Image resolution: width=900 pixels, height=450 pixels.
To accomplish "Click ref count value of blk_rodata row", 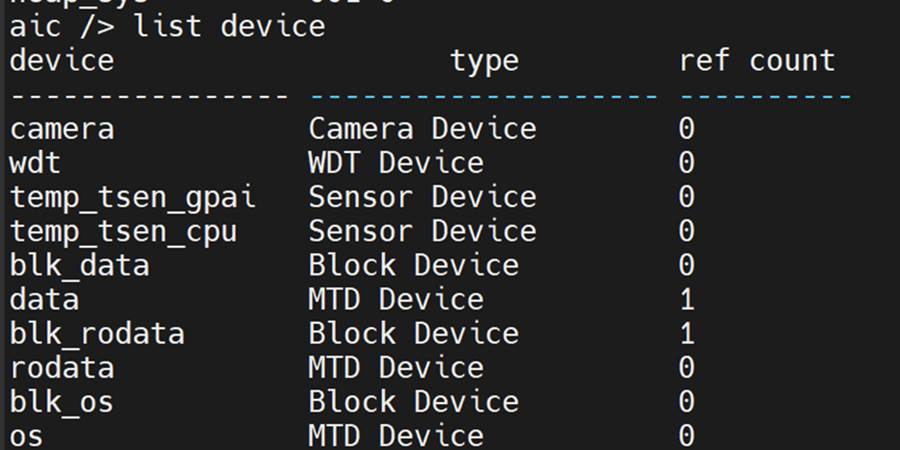I will (x=686, y=333).
